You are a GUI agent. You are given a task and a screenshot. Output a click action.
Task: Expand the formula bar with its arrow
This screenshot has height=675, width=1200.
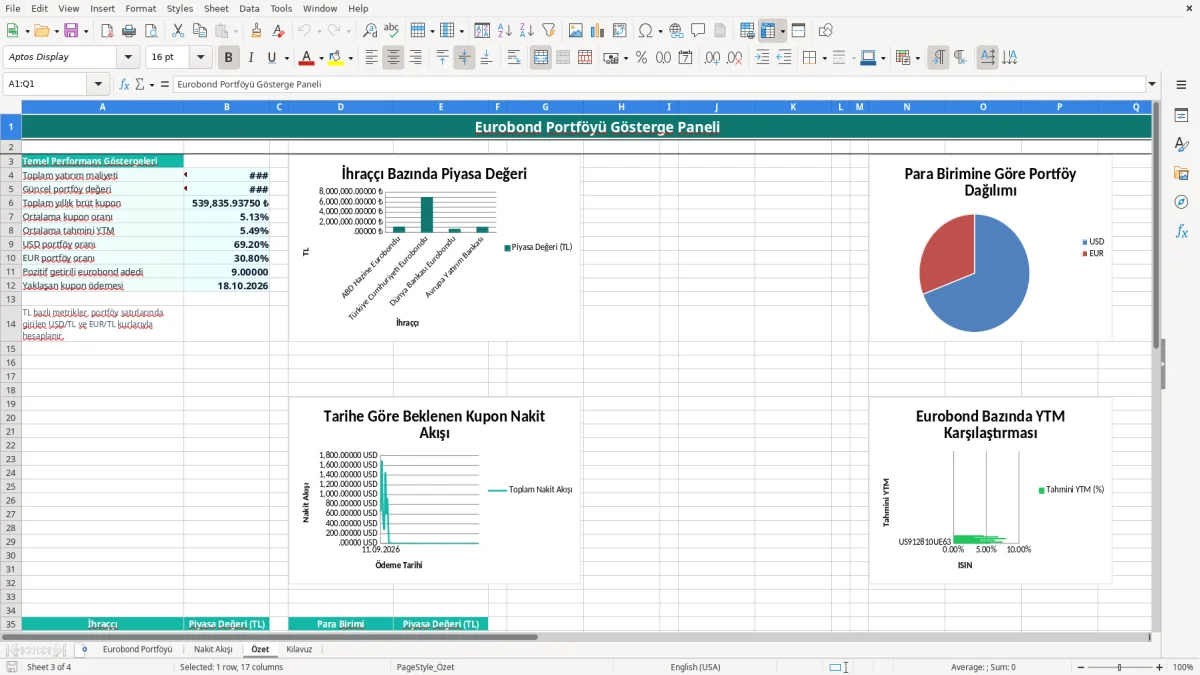tap(1152, 84)
